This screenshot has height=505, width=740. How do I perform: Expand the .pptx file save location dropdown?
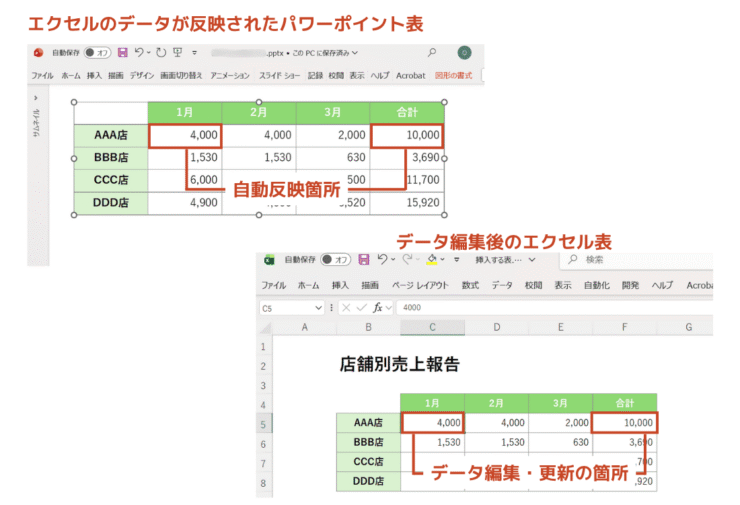tap(355, 53)
